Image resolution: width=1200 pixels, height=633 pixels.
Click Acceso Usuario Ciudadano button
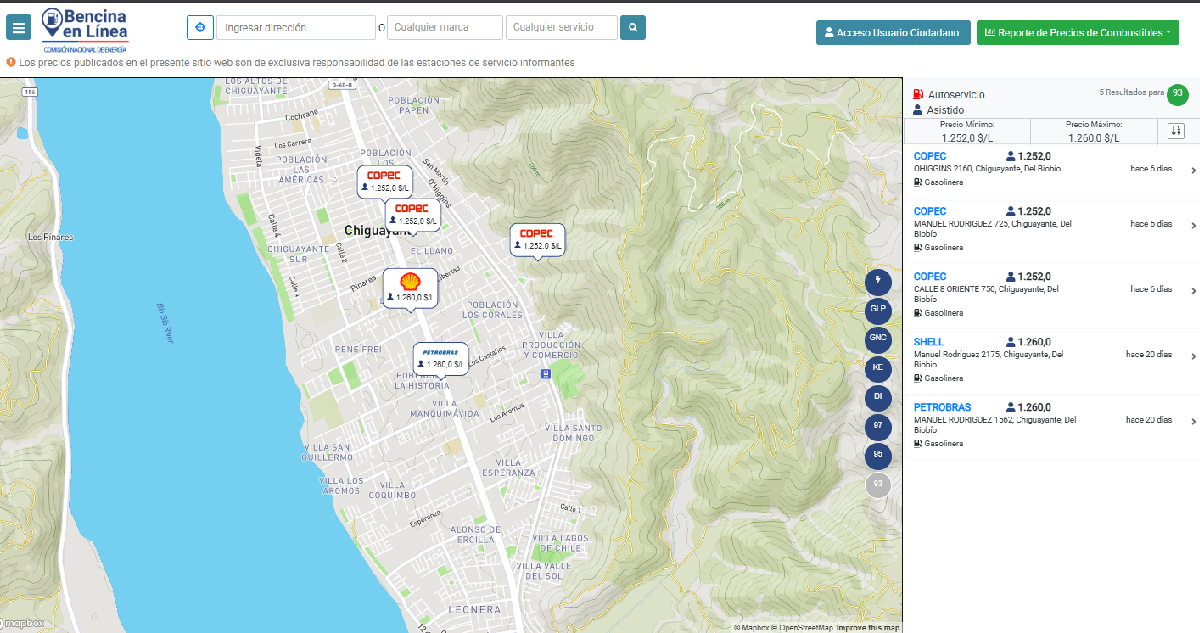coord(893,32)
